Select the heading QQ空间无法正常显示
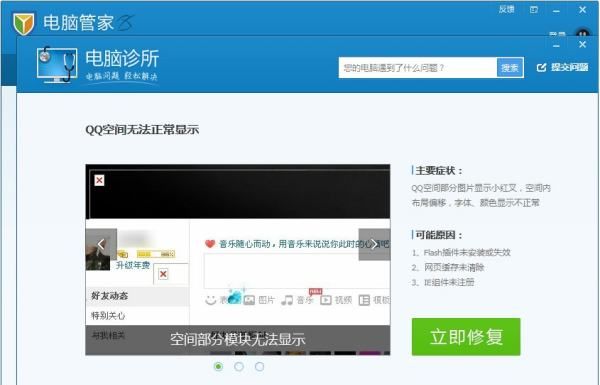This screenshot has width=600, height=385. pyautogui.click(x=142, y=129)
